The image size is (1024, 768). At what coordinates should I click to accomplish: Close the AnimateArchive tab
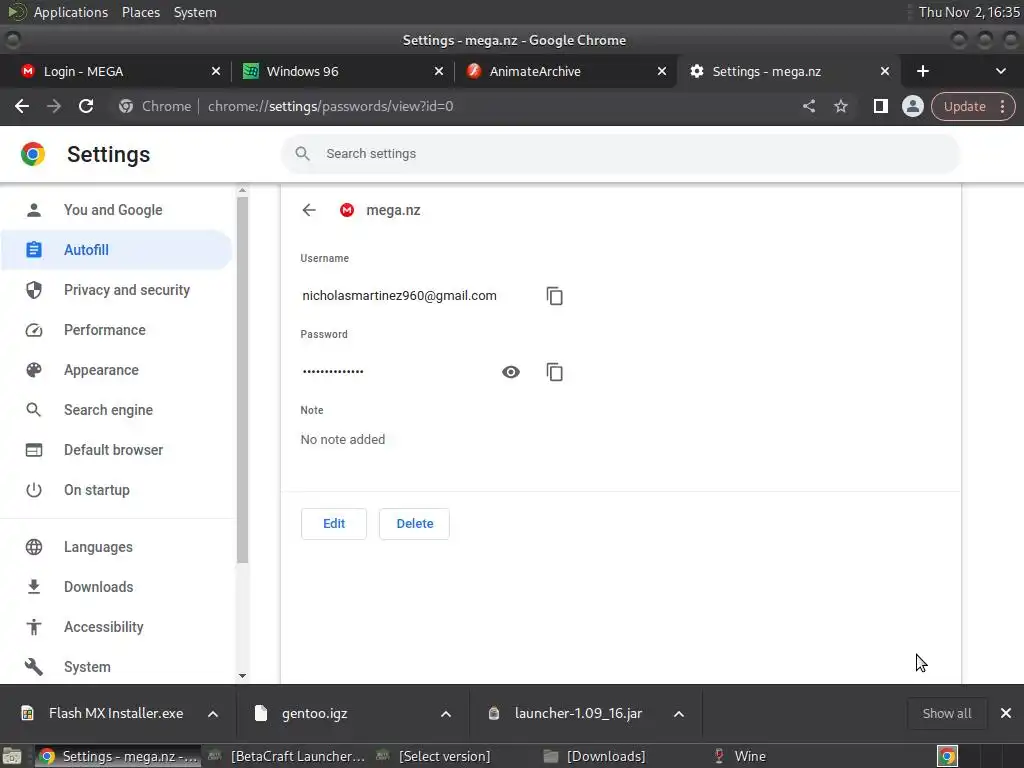click(x=662, y=71)
